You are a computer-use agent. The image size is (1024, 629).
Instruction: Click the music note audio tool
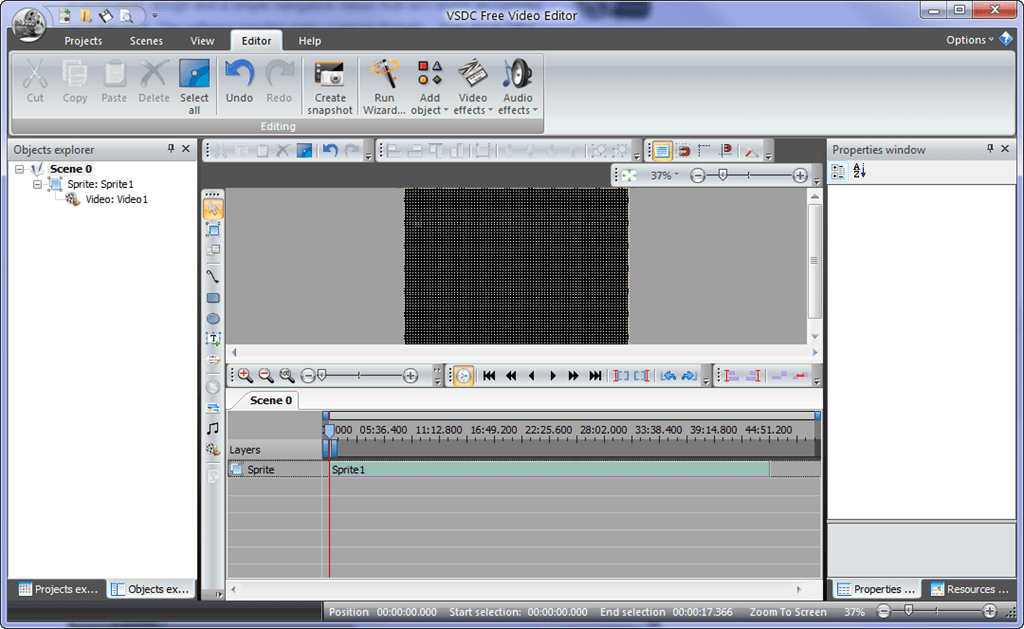pyautogui.click(x=213, y=428)
